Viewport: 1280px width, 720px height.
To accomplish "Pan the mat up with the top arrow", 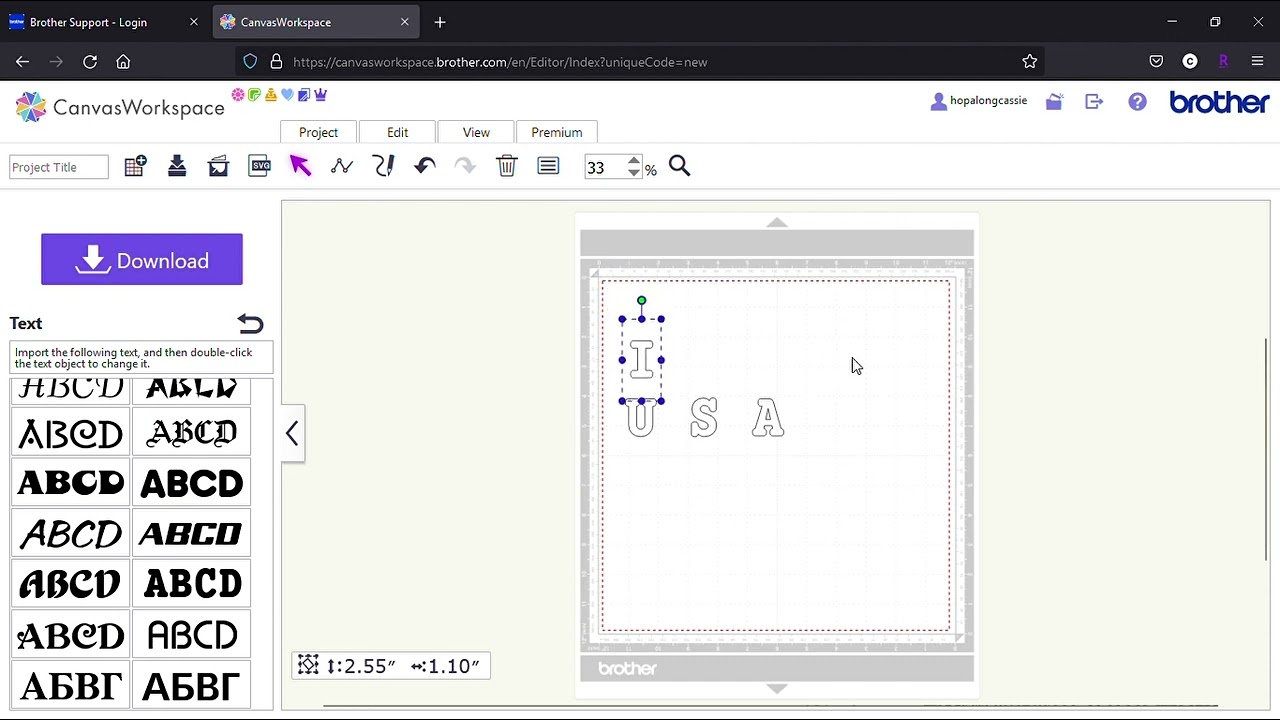I will (777, 223).
